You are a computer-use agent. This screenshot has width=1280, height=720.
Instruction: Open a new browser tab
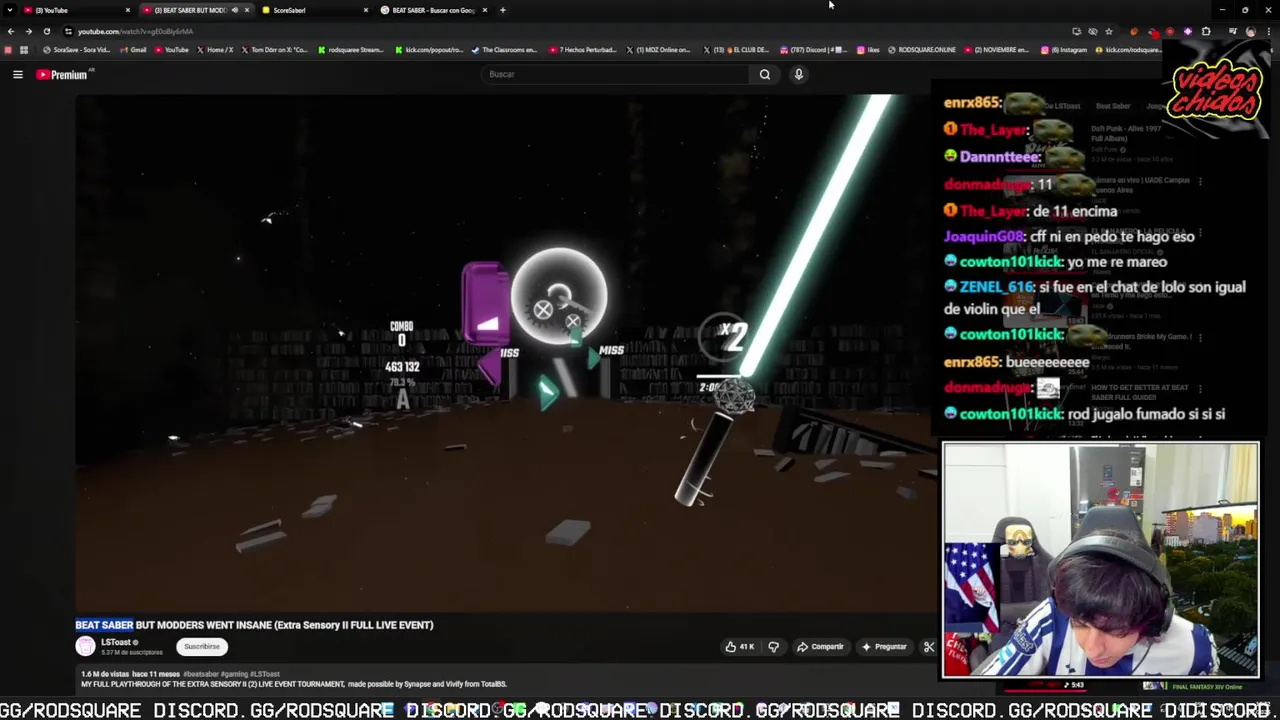502,10
